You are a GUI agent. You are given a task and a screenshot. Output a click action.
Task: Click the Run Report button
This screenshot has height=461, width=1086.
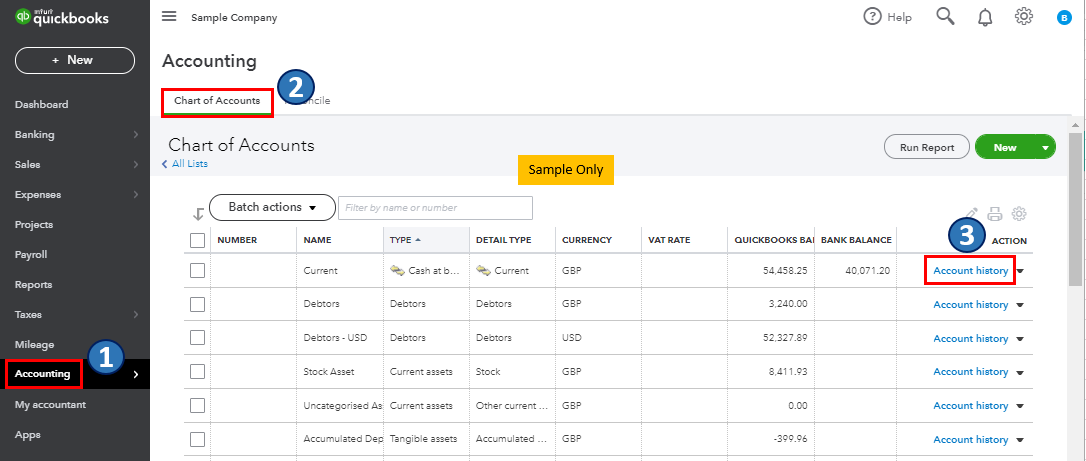pos(926,147)
